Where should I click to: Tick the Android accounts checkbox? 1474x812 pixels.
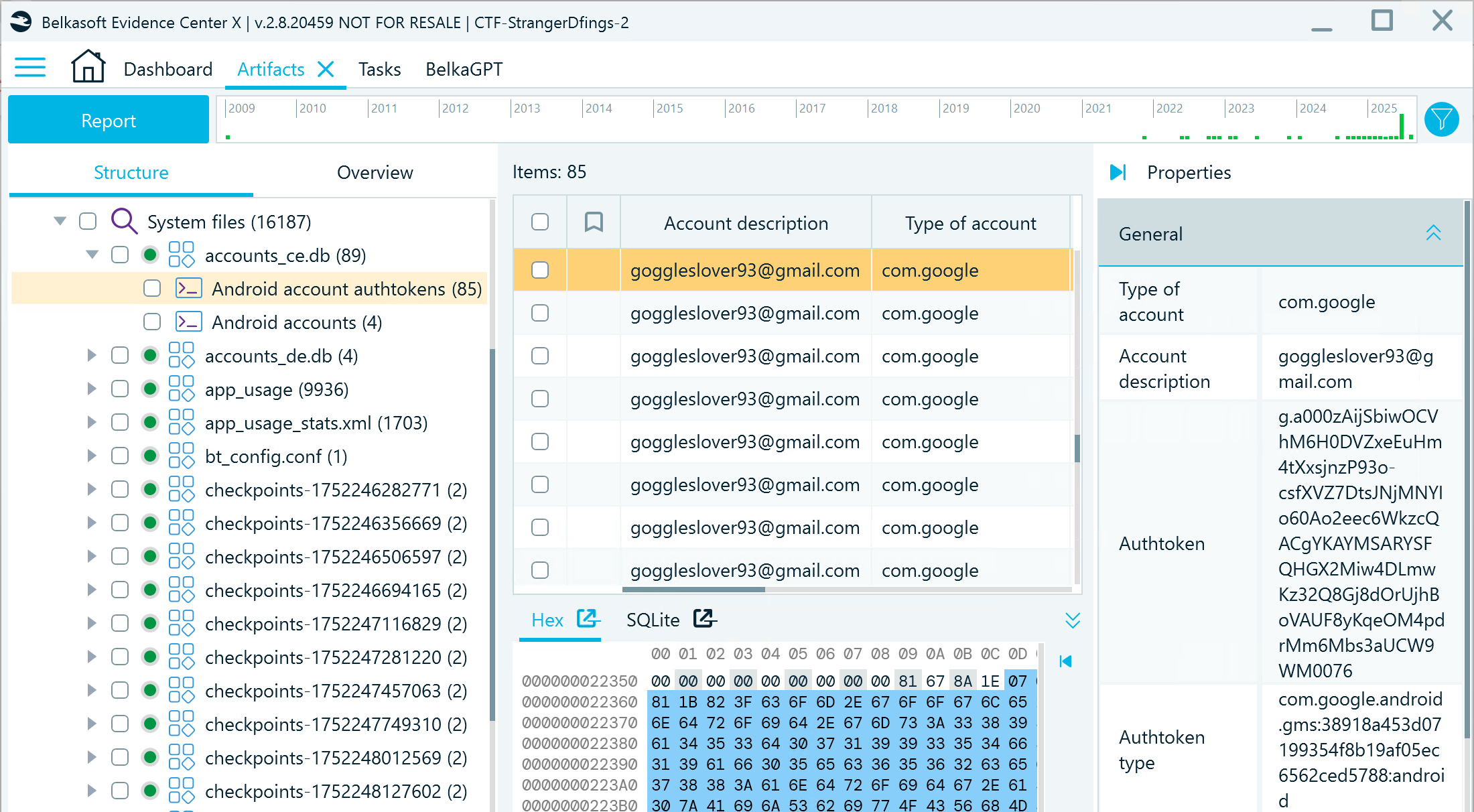pos(152,322)
